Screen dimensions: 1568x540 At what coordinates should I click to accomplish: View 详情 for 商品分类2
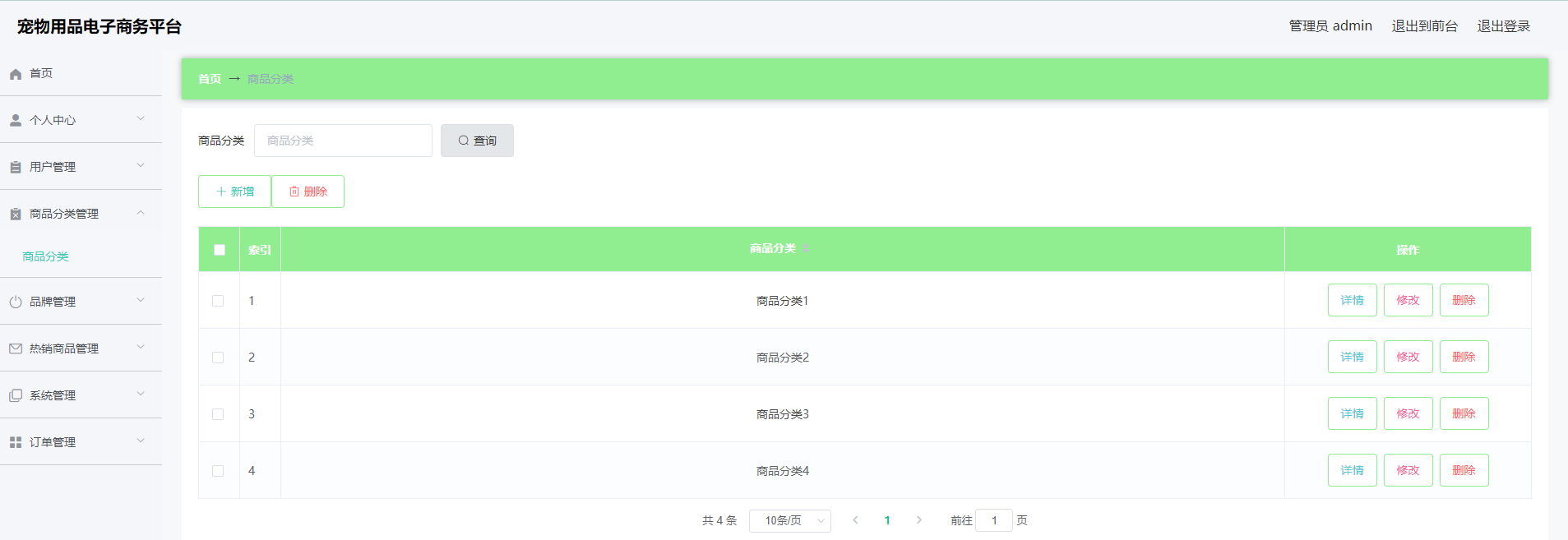point(1352,357)
